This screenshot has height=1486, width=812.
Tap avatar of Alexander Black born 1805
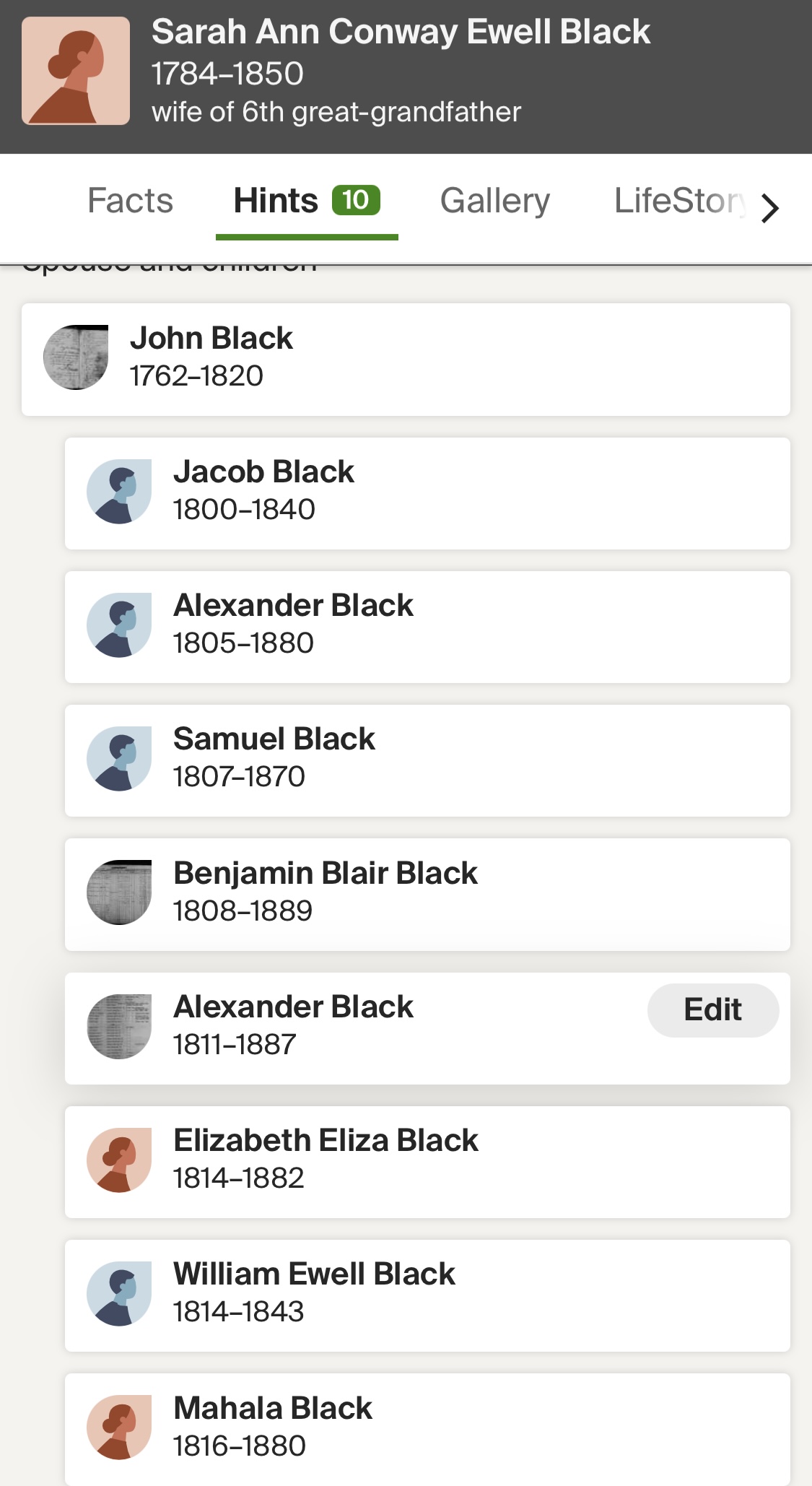coord(119,625)
